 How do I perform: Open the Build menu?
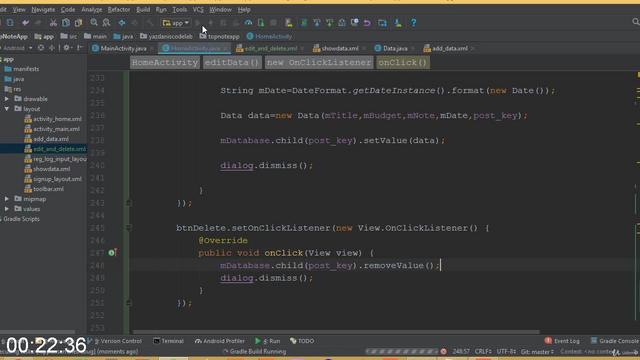pos(143,9)
